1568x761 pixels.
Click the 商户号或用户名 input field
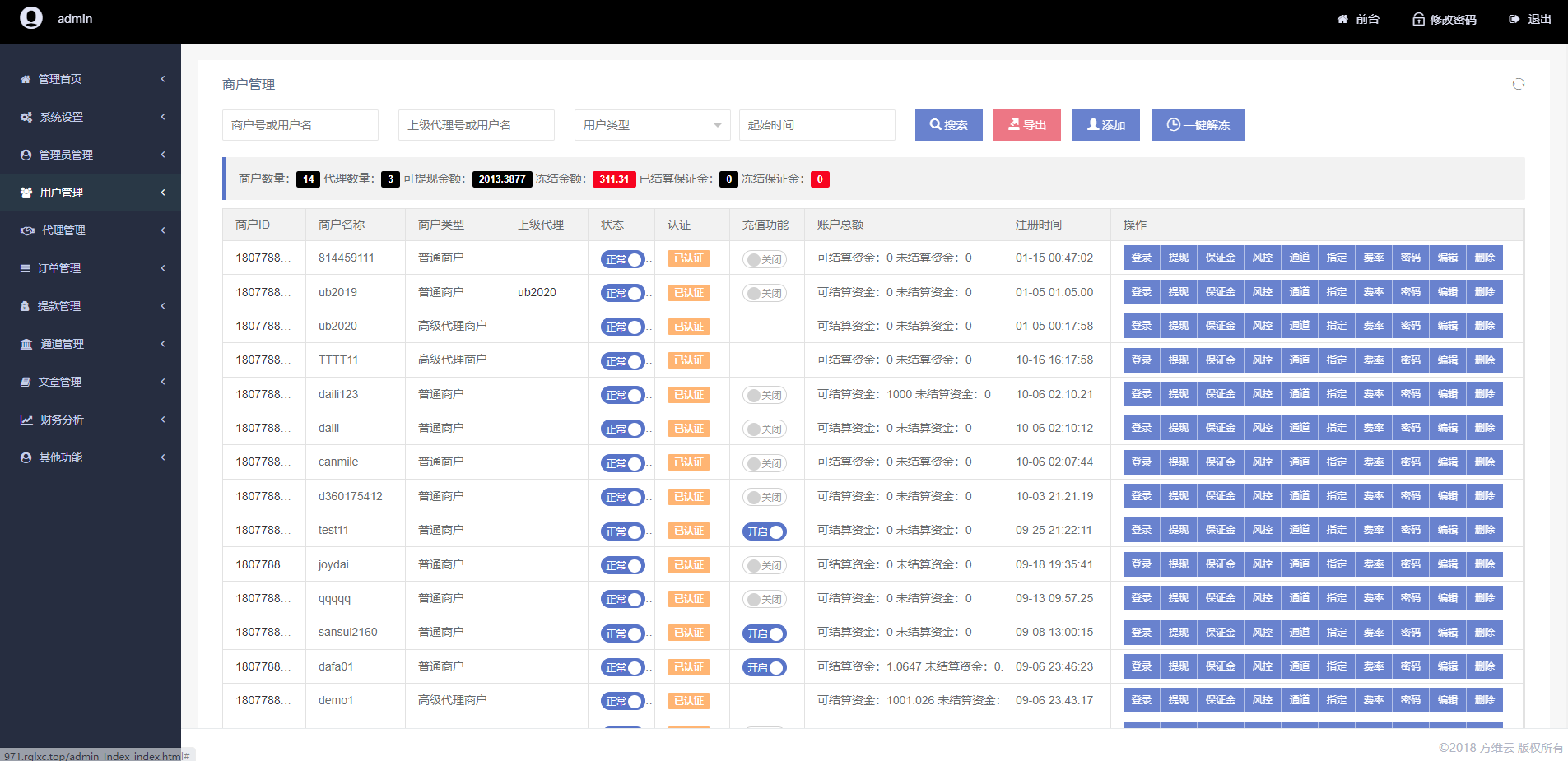click(300, 125)
